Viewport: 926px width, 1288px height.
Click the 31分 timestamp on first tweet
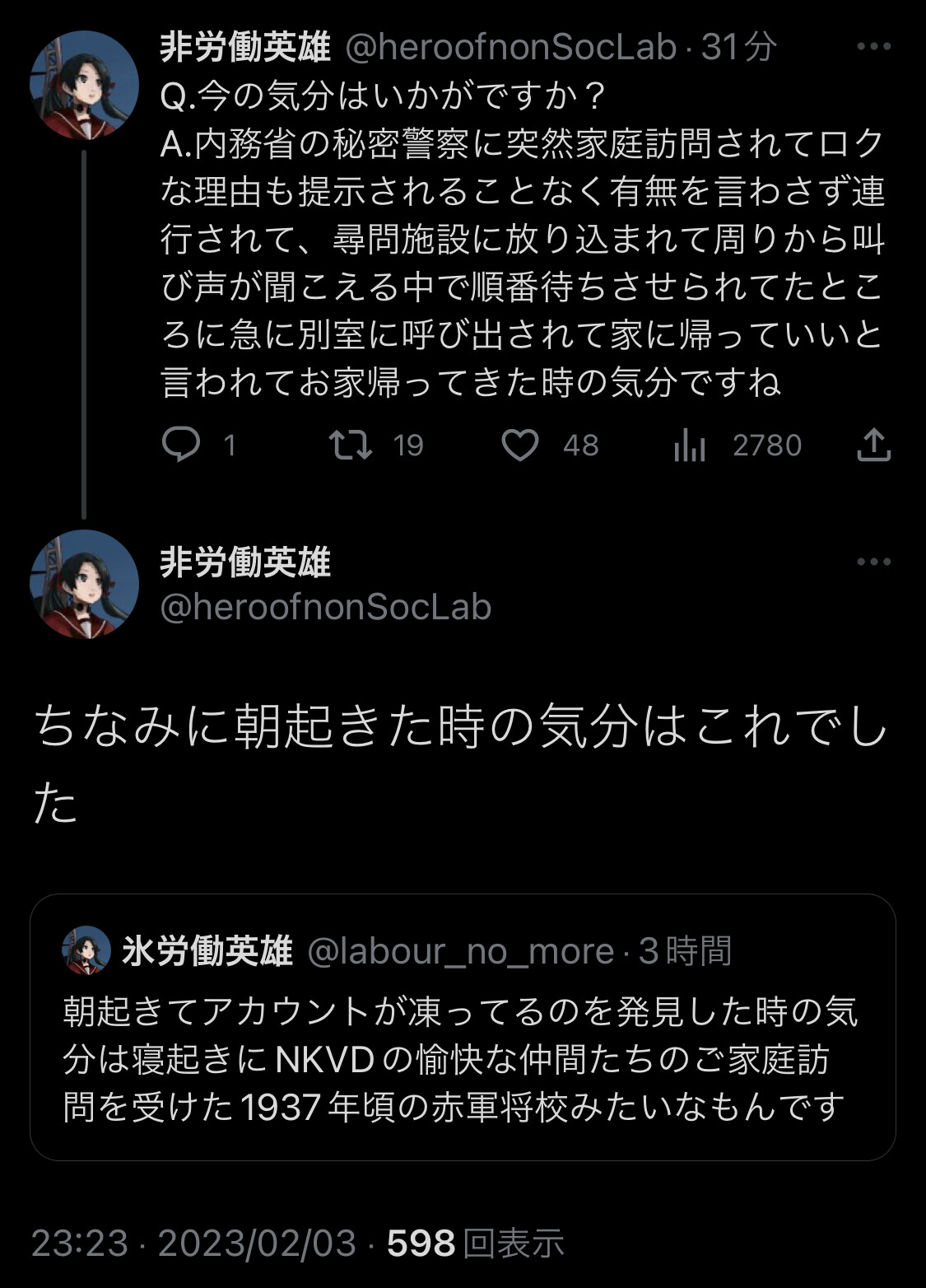[x=739, y=48]
